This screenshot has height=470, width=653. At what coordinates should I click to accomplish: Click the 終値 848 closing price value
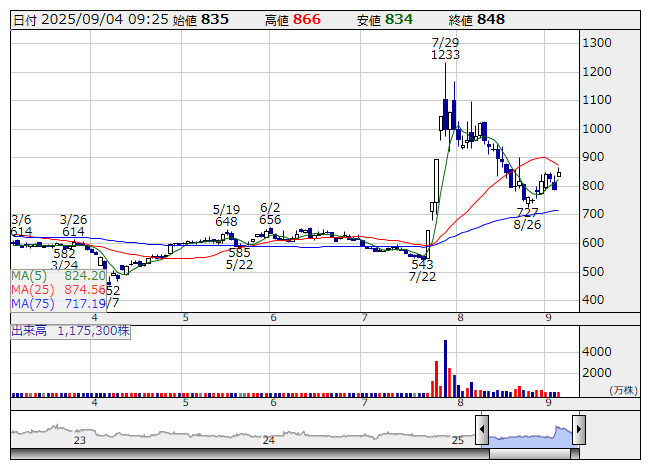pos(491,19)
